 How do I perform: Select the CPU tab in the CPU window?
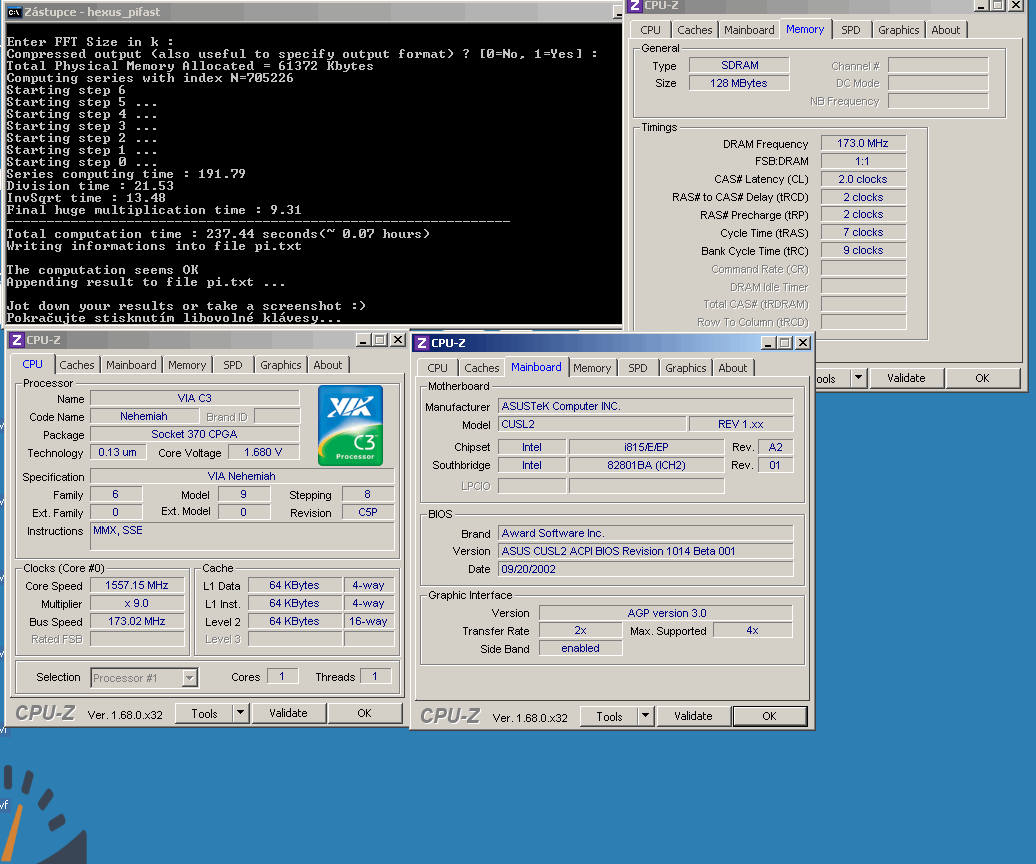point(32,364)
